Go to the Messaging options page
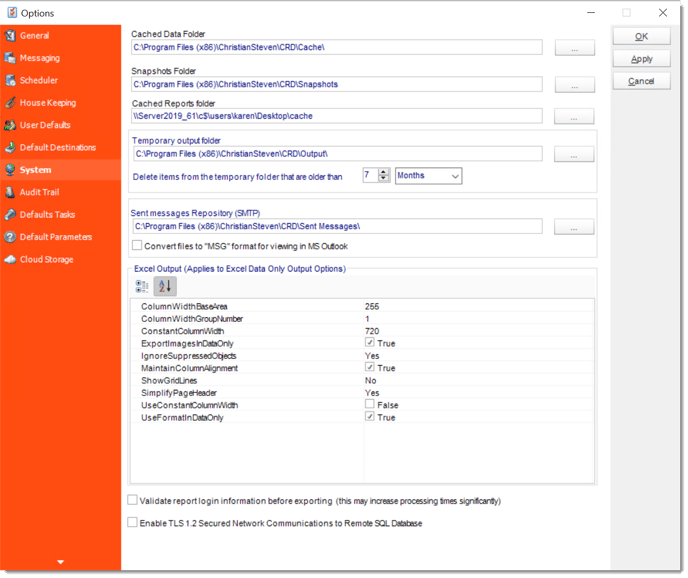 (x=40, y=58)
